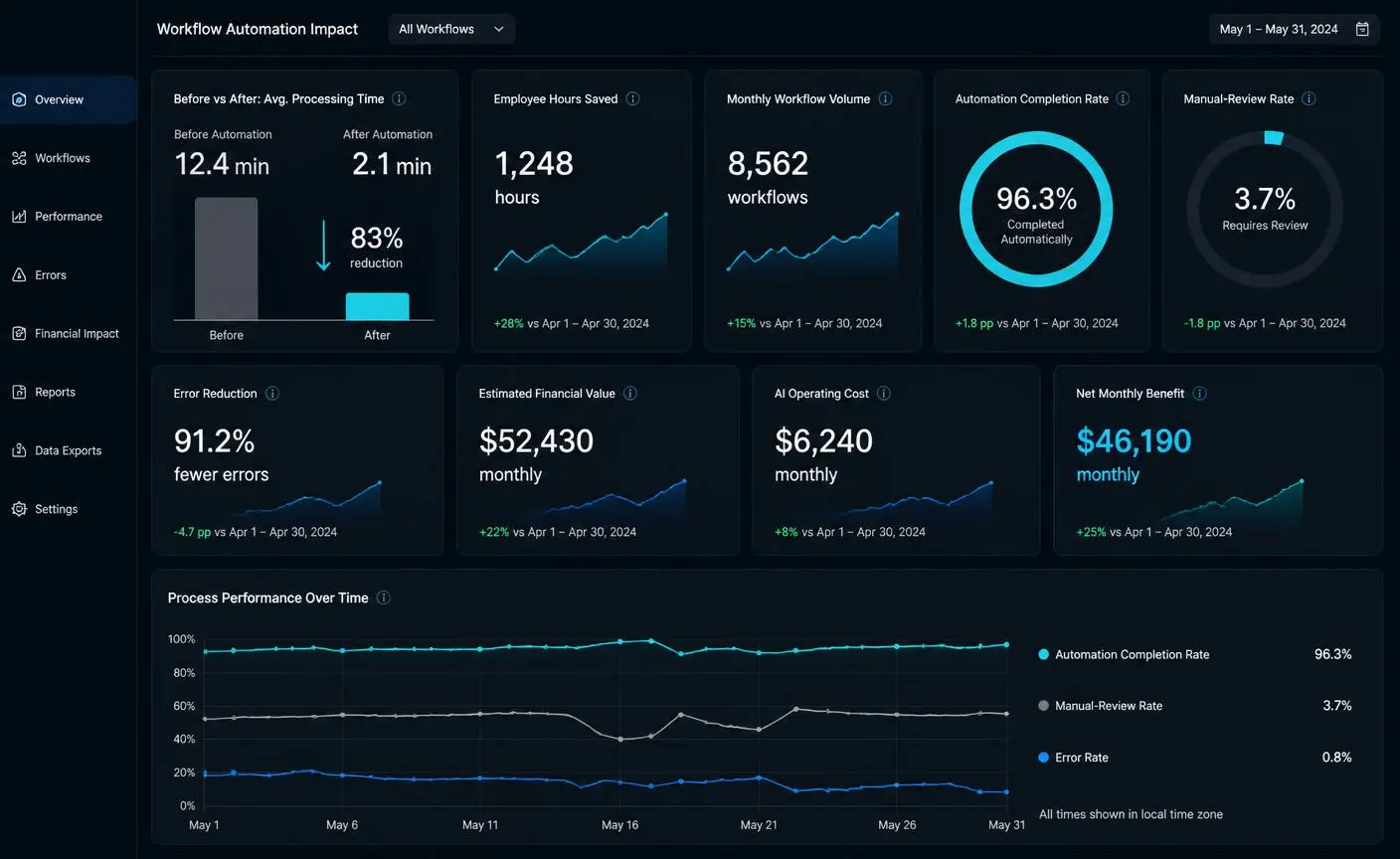This screenshot has height=859, width=1400.
Task: Click the Monthly Workflow Volume sparkline
Action: (813, 244)
